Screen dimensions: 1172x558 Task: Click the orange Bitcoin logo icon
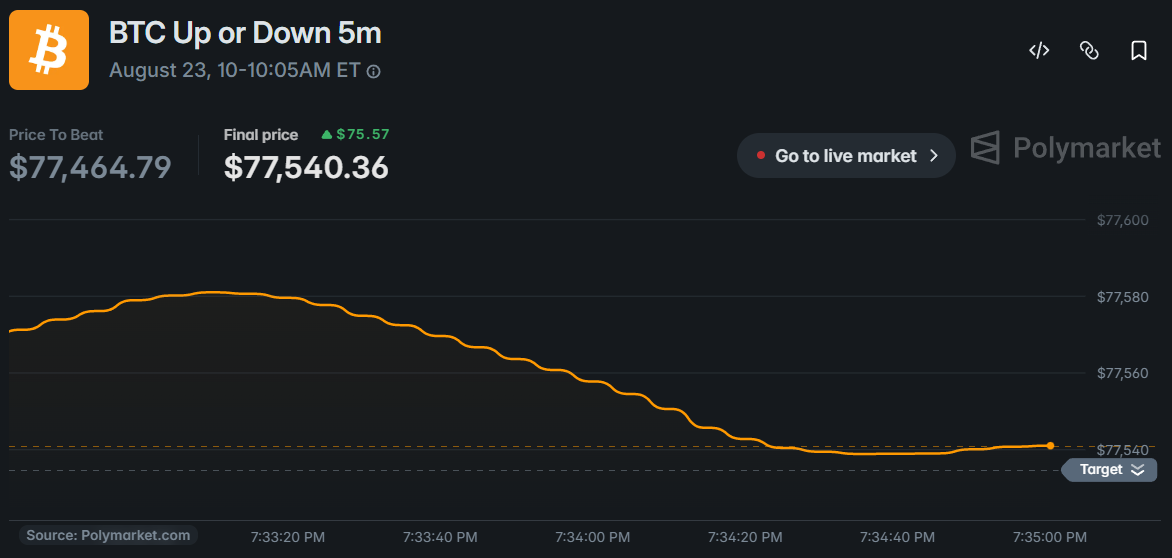pyautogui.click(x=49, y=50)
